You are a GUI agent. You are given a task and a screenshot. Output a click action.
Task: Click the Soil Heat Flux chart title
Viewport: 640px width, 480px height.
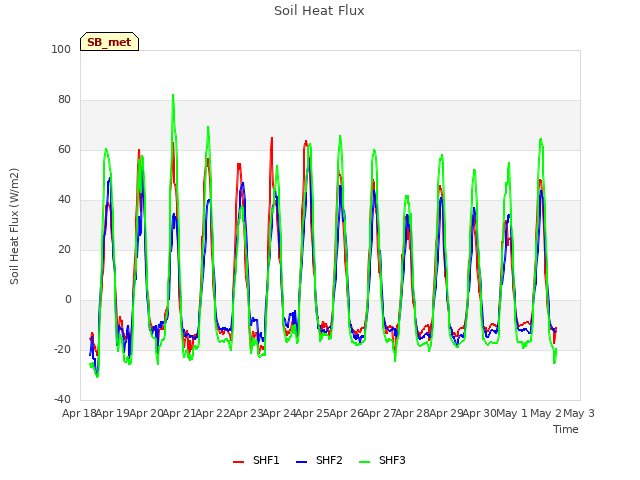point(319,11)
